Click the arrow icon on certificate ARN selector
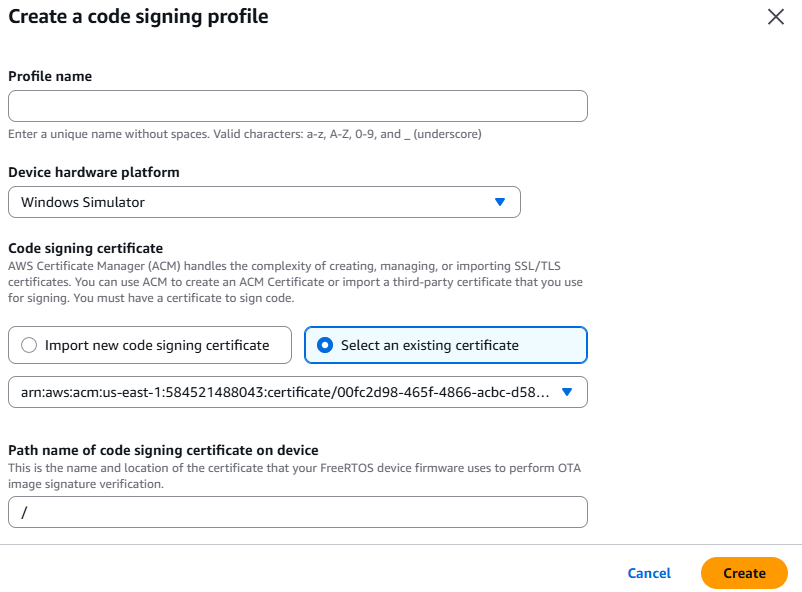 click(567, 393)
